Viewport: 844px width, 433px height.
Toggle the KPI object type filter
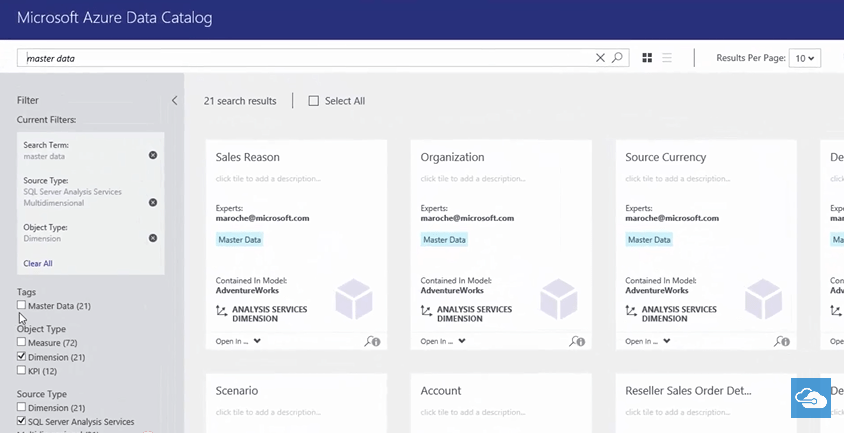point(22,370)
